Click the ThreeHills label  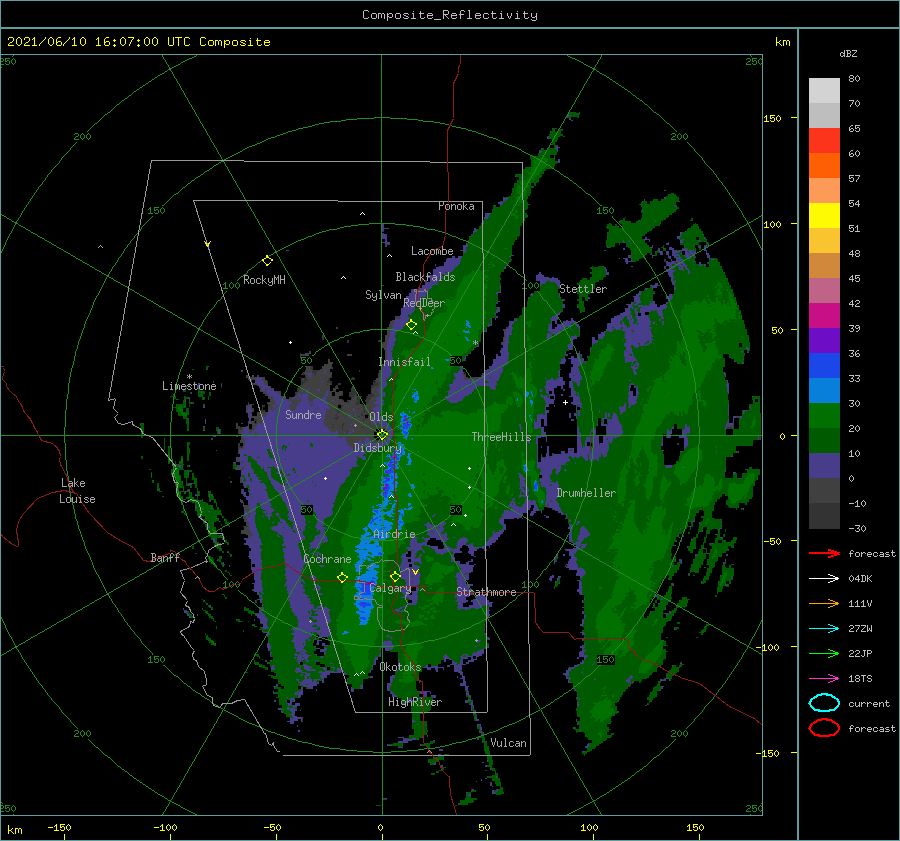[x=502, y=437]
